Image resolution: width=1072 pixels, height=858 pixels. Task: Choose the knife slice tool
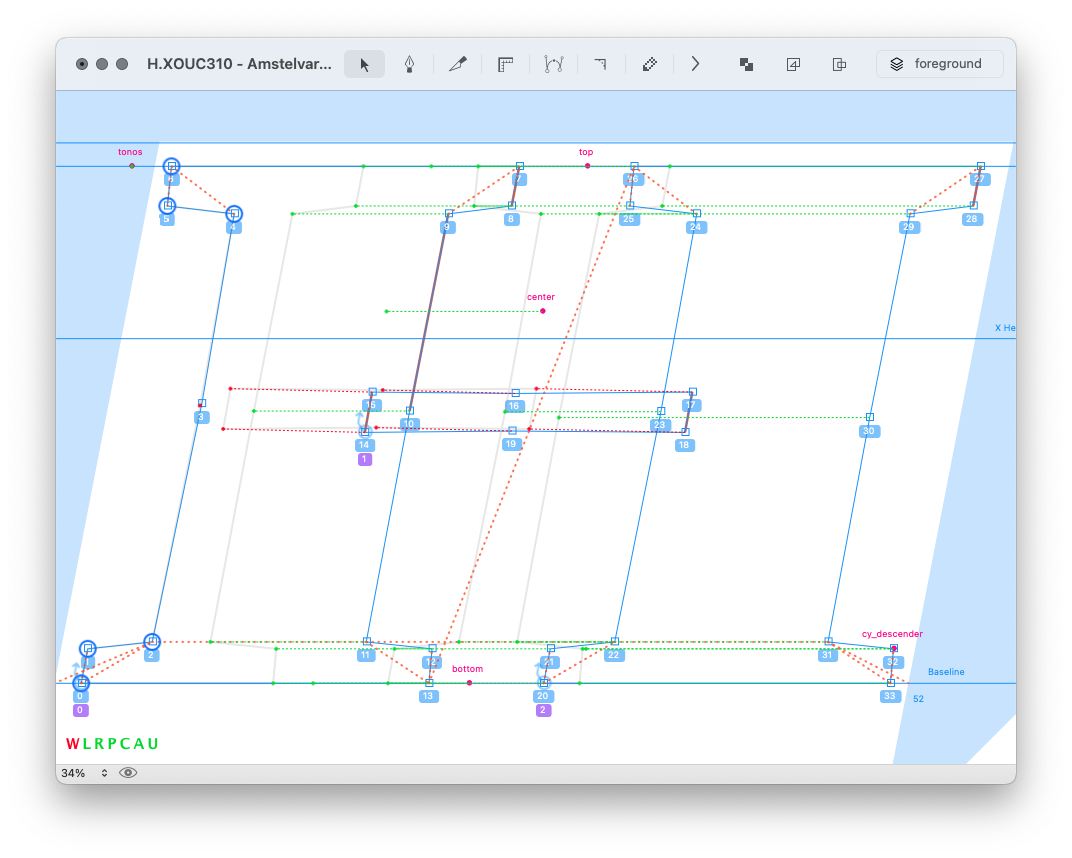(458, 64)
